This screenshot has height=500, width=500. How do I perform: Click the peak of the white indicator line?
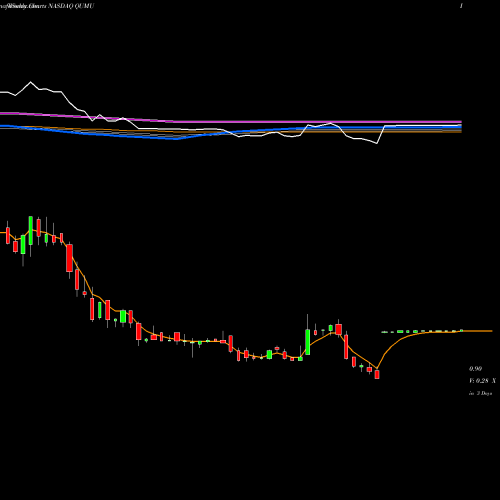(x=31, y=82)
